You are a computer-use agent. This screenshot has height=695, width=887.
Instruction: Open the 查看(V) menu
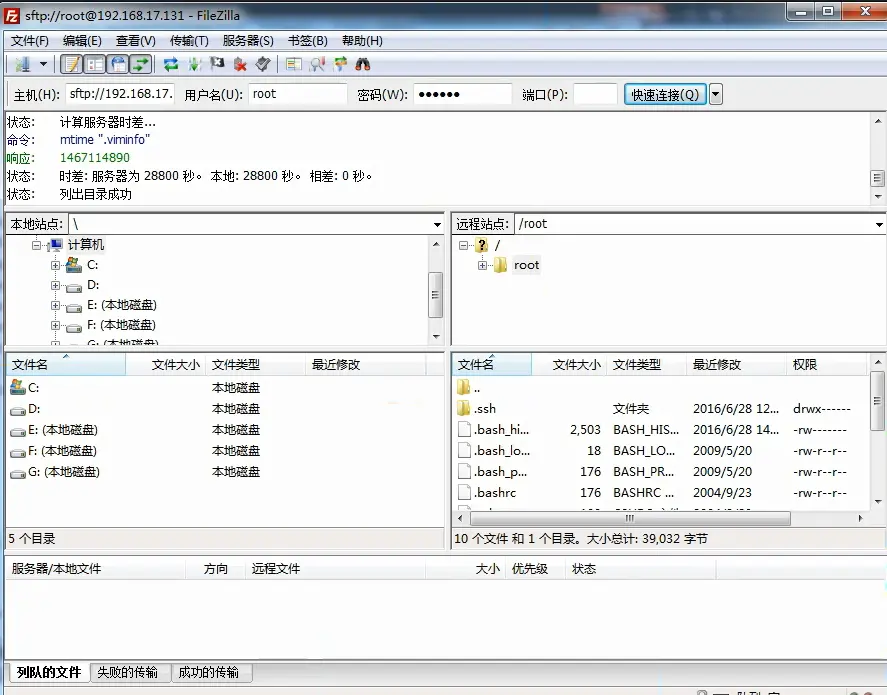pyautogui.click(x=136, y=41)
